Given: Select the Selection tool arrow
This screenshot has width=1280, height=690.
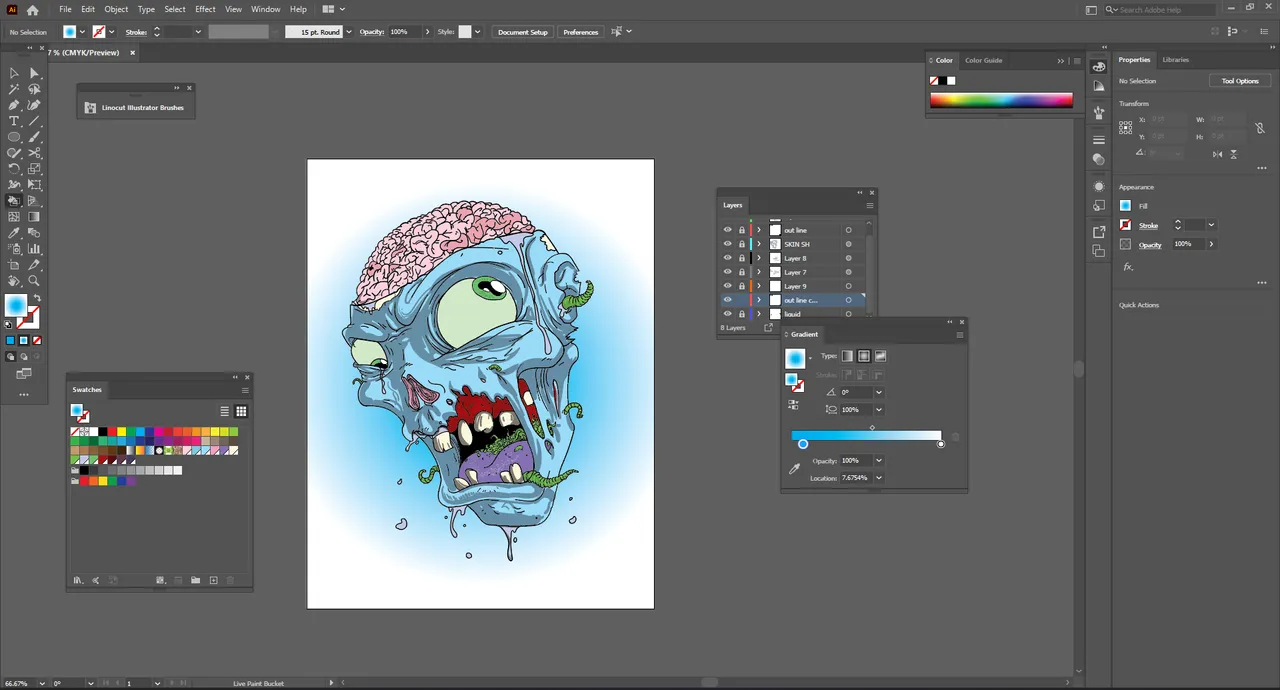Looking at the screenshot, I should [x=14, y=73].
